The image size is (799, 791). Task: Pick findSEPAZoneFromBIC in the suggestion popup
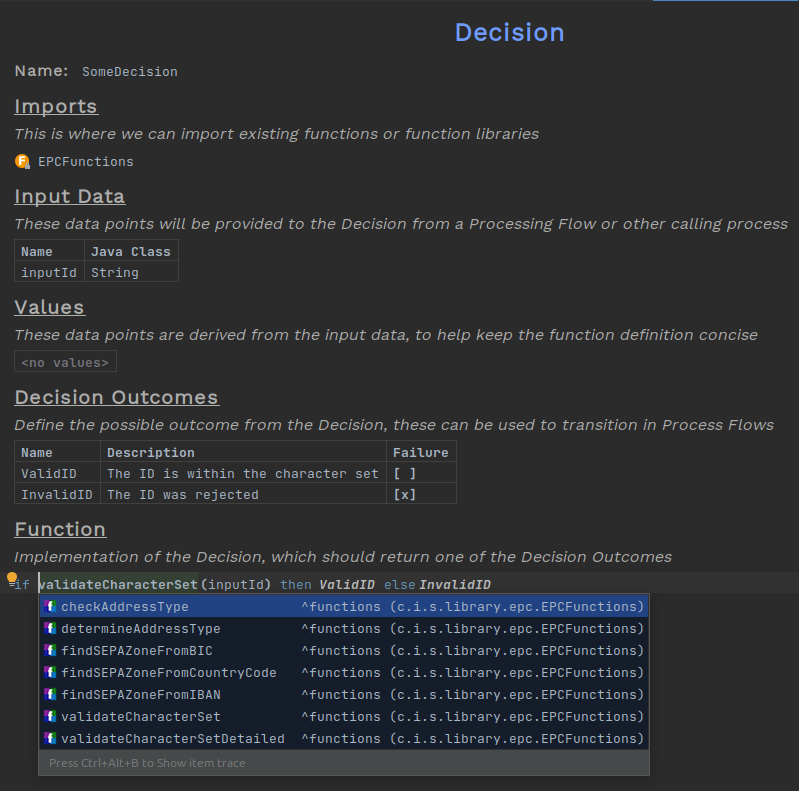(344, 650)
